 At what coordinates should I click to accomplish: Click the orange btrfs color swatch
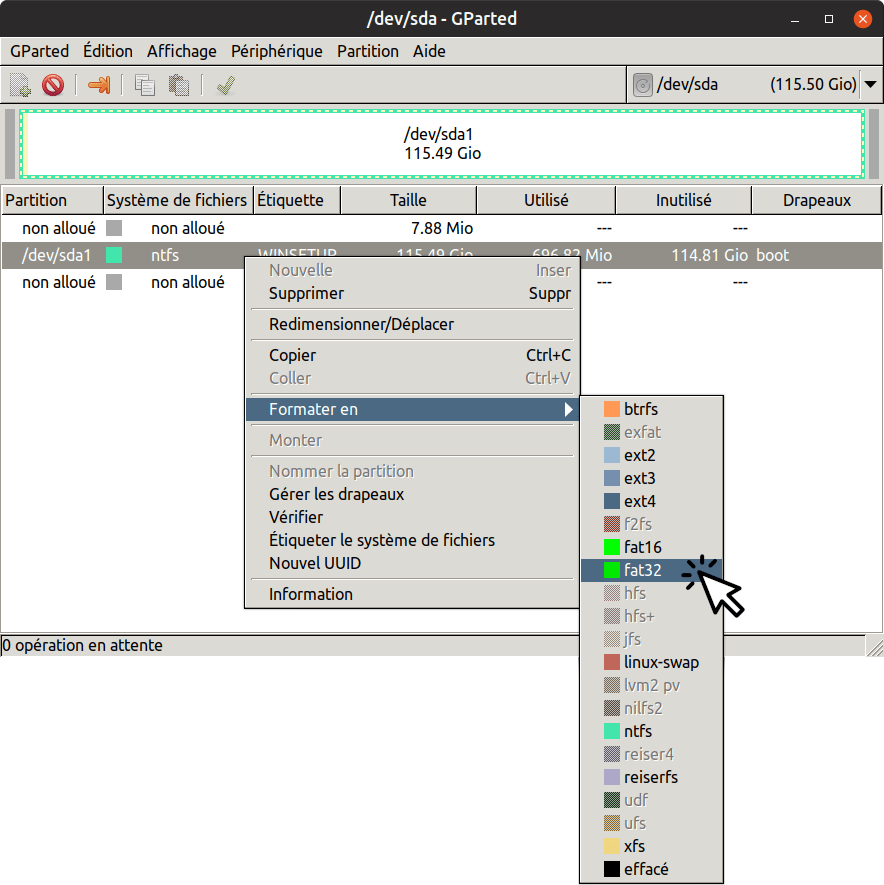pos(612,409)
